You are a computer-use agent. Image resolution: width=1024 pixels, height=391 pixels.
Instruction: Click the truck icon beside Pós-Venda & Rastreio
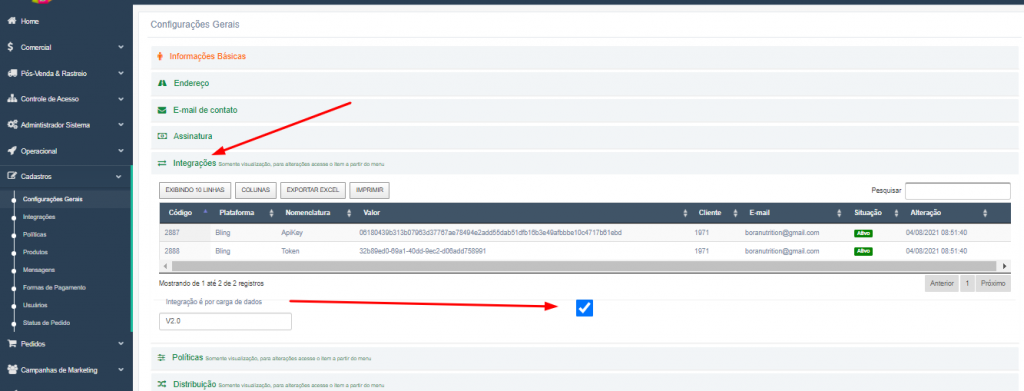click(11, 73)
